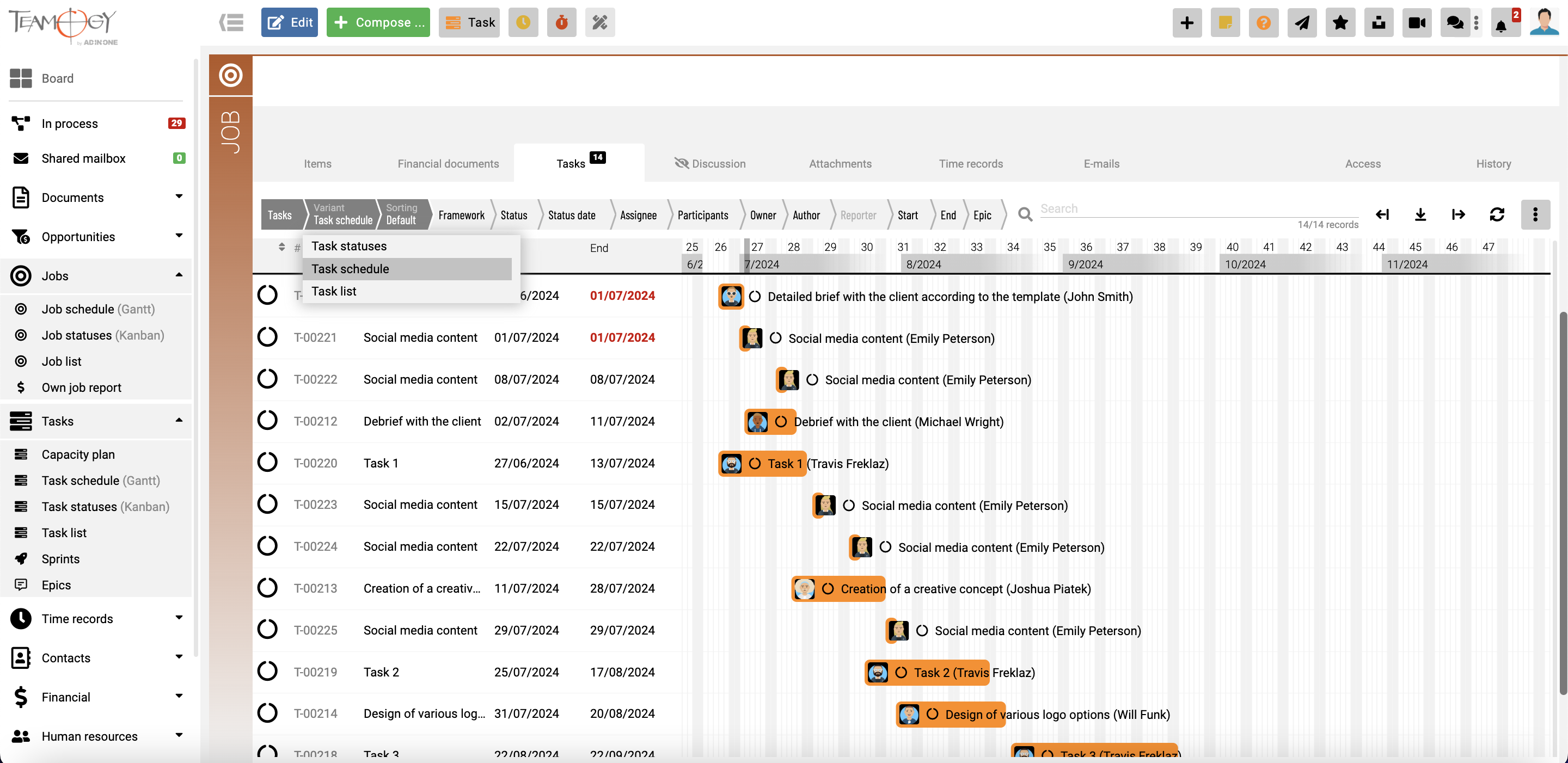Click Creation of a creative concept bar
Image resolution: width=1568 pixels, height=763 pixels.
coord(839,589)
